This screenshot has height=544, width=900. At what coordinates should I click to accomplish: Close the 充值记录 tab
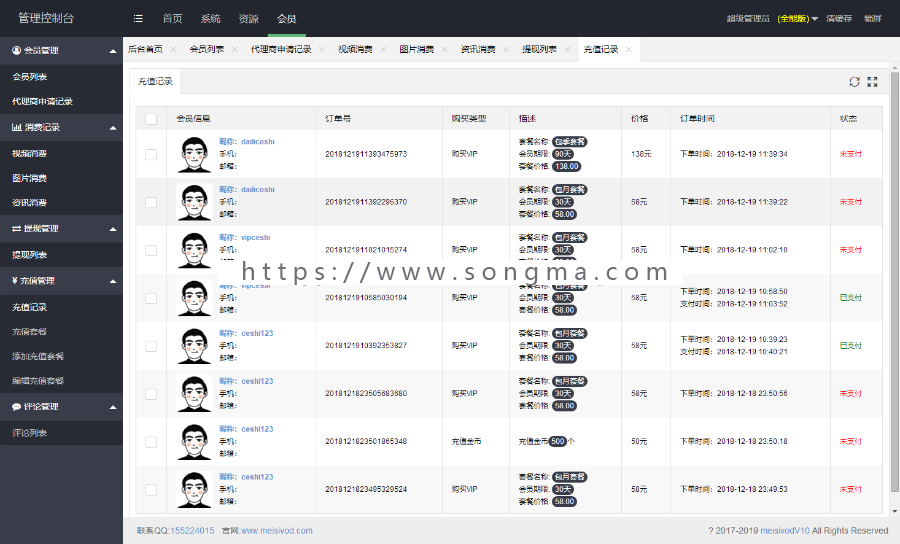(629, 50)
